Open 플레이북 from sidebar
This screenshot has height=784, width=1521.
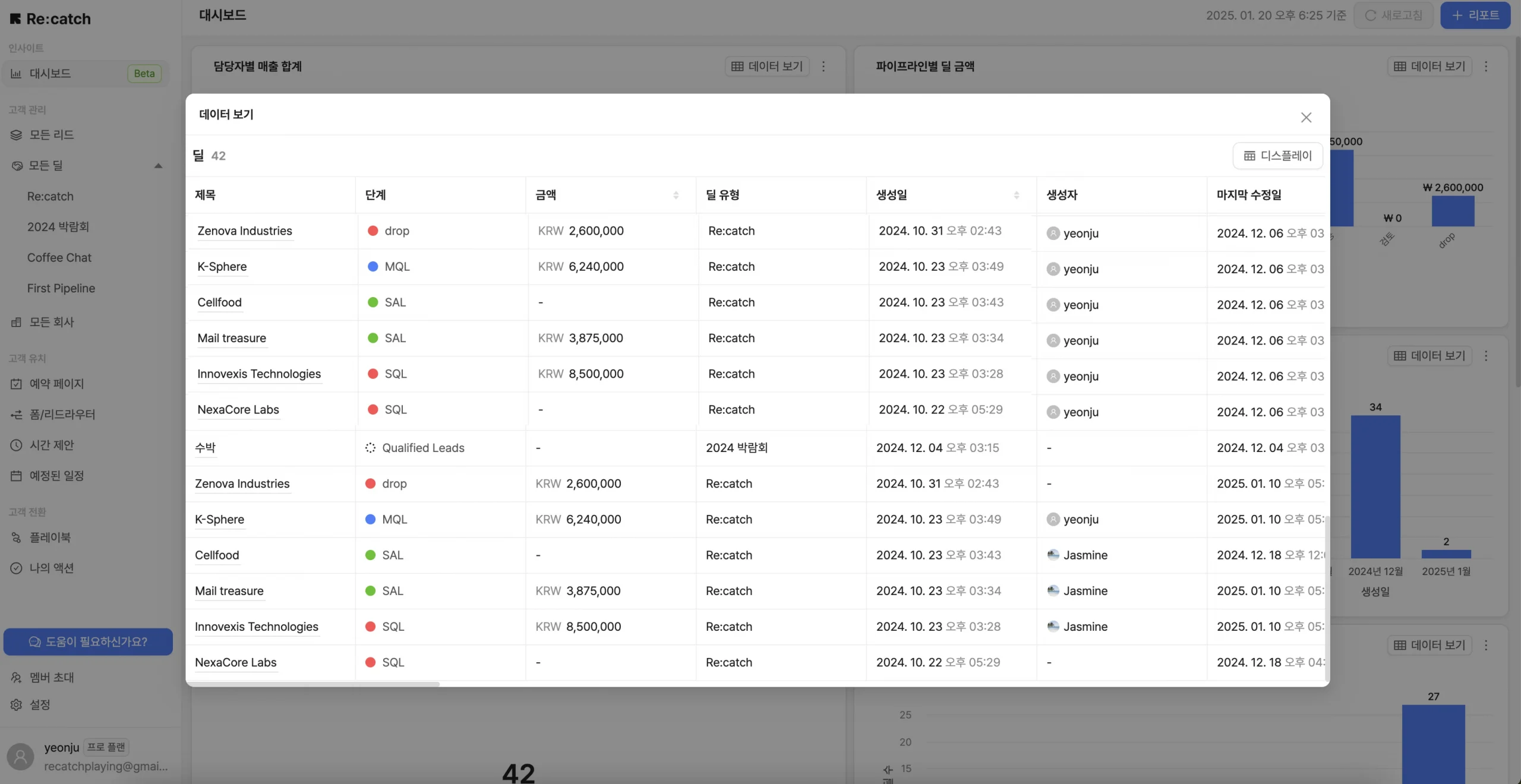[50, 538]
